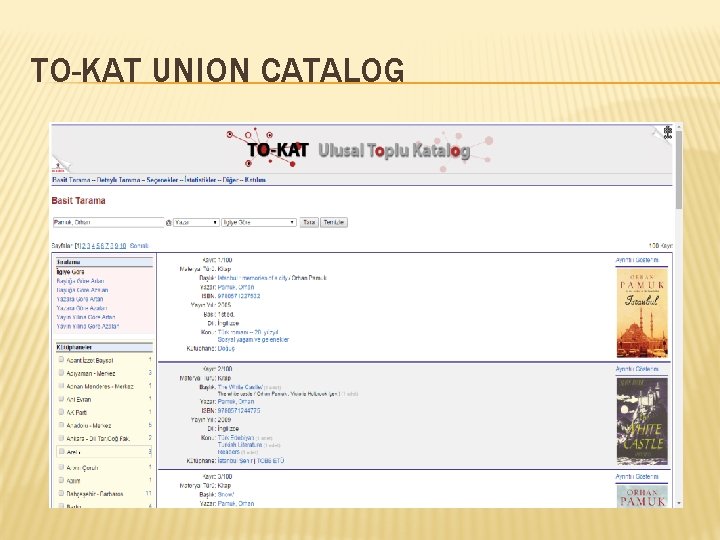This screenshot has height=540, width=720.
Task: Open the TOBB ETÜ library link
Action: (x=270, y=461)
